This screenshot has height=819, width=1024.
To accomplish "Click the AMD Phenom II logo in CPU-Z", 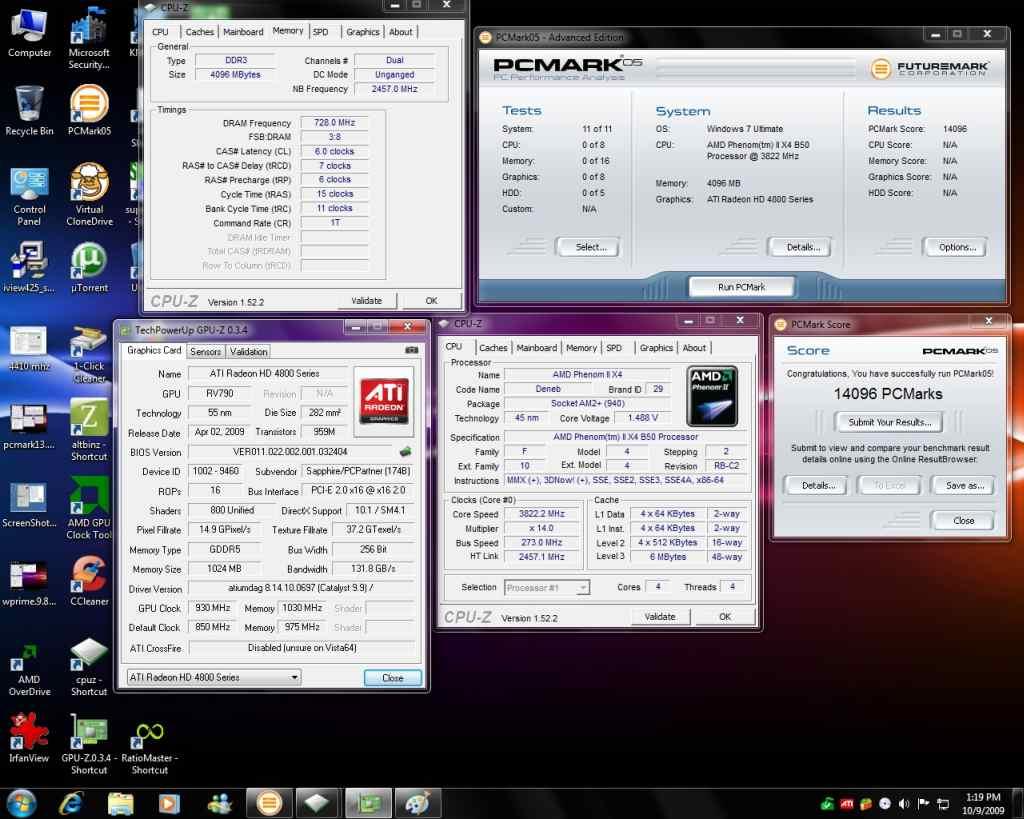I will point(712,396).
